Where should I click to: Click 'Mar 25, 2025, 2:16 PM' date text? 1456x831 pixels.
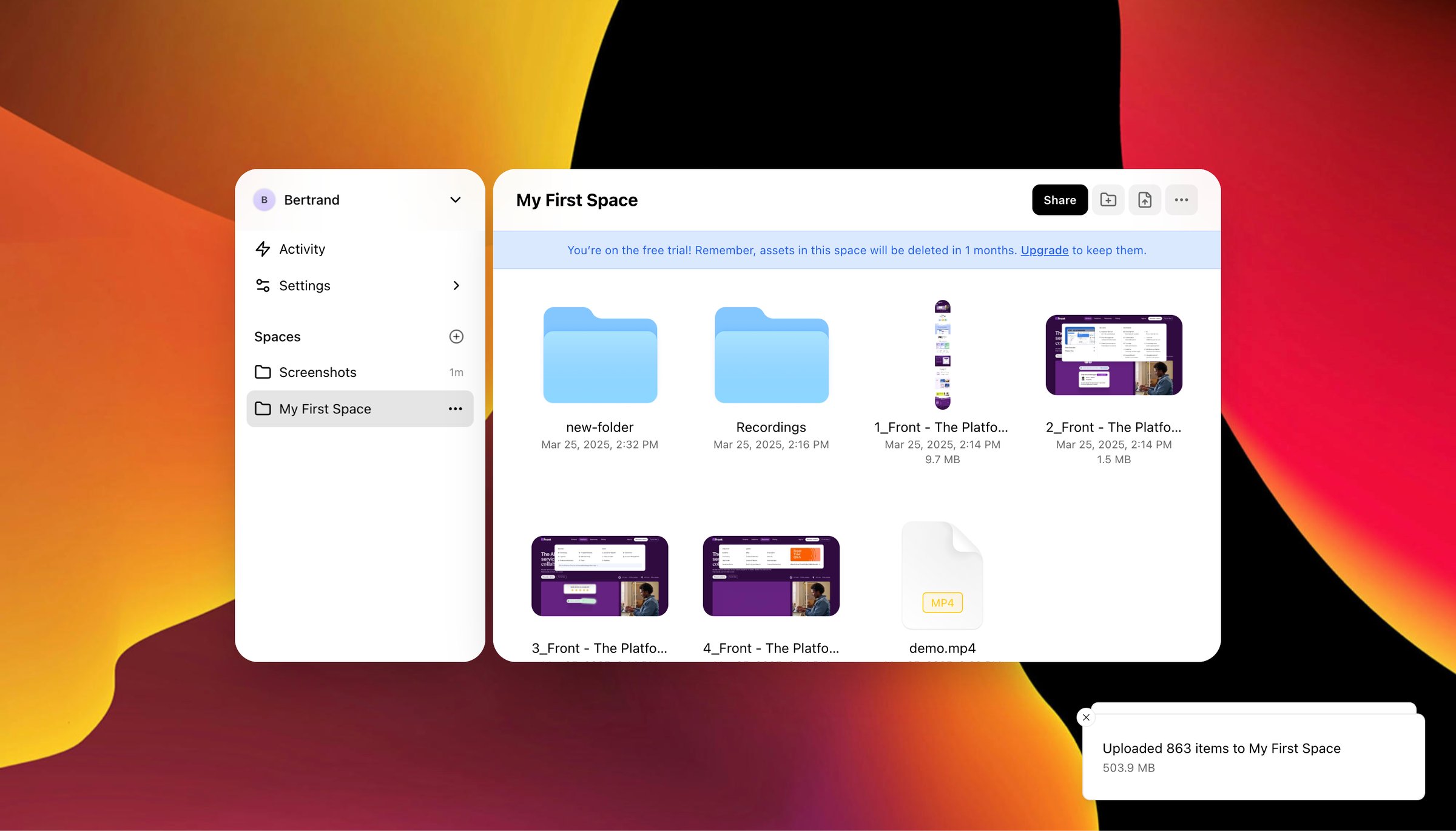[x=771, y=444]
